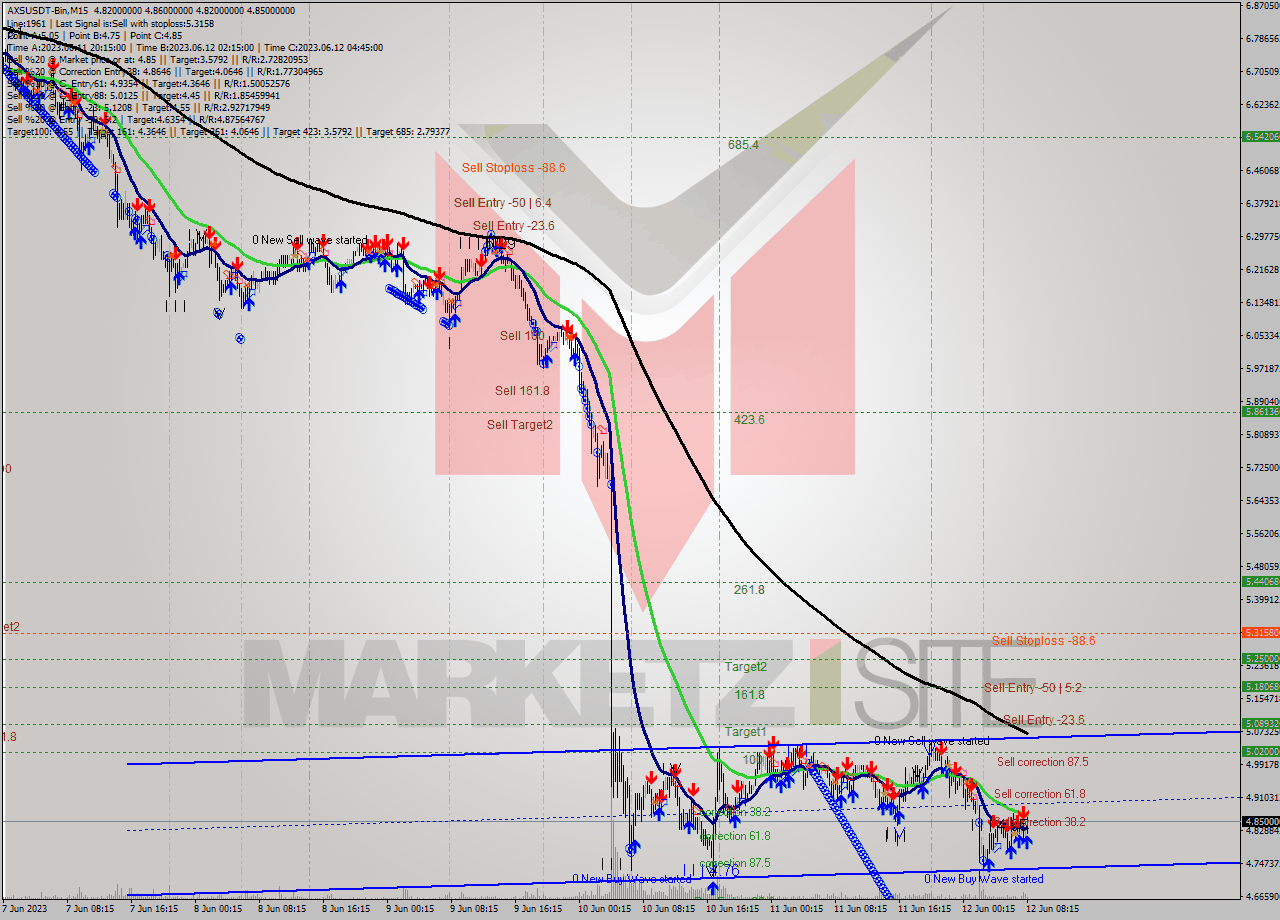This screenshot has width=1280, height=920.
Task: Click the green 5.0200 price tag
Action: tap(1260, 751)
